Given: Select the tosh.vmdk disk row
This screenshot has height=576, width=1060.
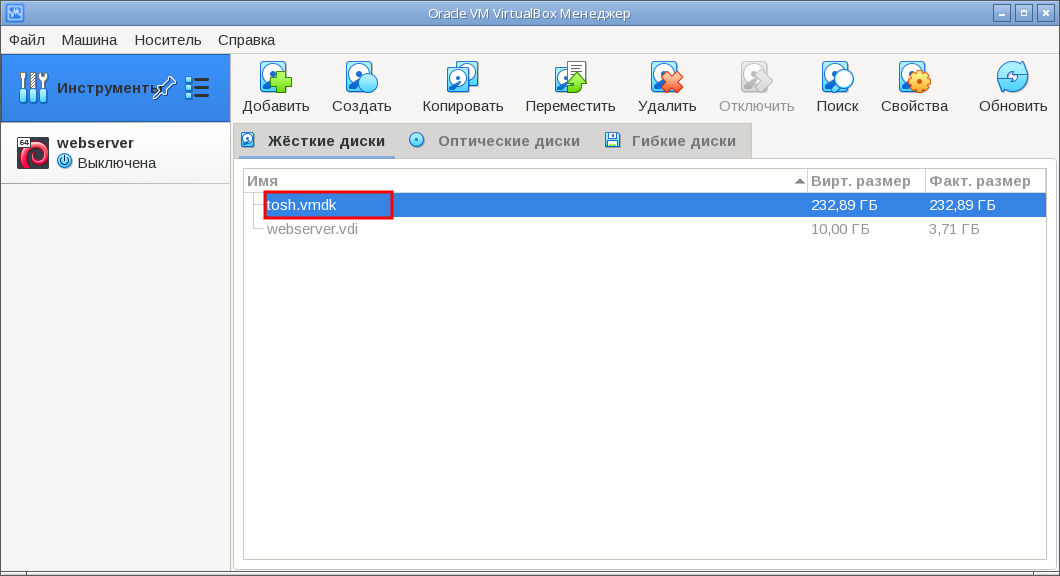Looking at the screenshot, I should click(645, 205).
